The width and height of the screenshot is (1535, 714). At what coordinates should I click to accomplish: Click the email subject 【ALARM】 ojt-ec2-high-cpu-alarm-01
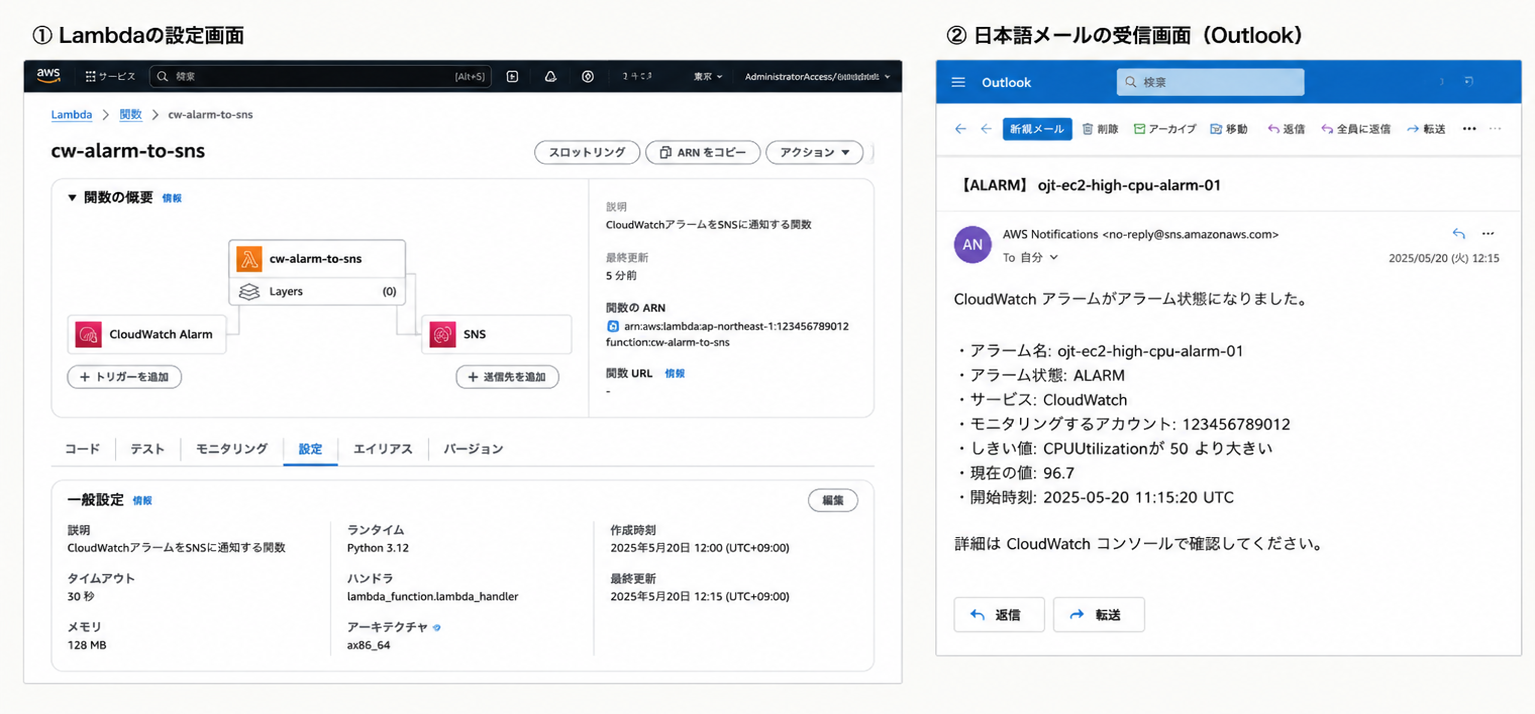pos(1088,185)
